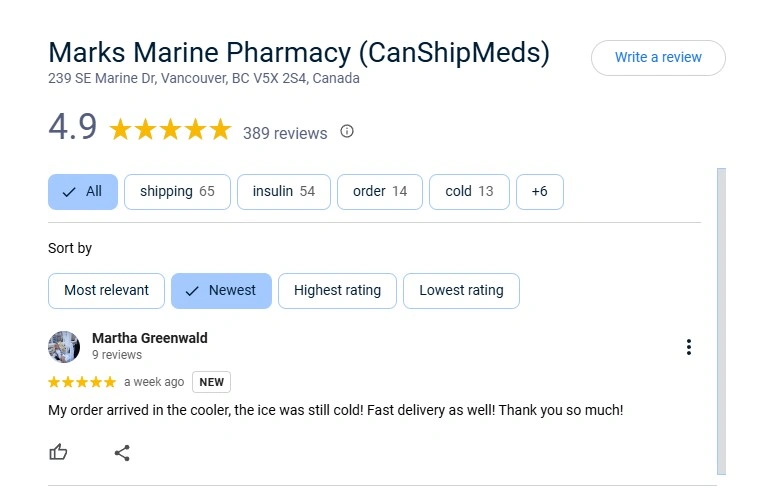Click the thumbs-up like icon
This screenshot has height=497, width=761.
tap(58, 452)
